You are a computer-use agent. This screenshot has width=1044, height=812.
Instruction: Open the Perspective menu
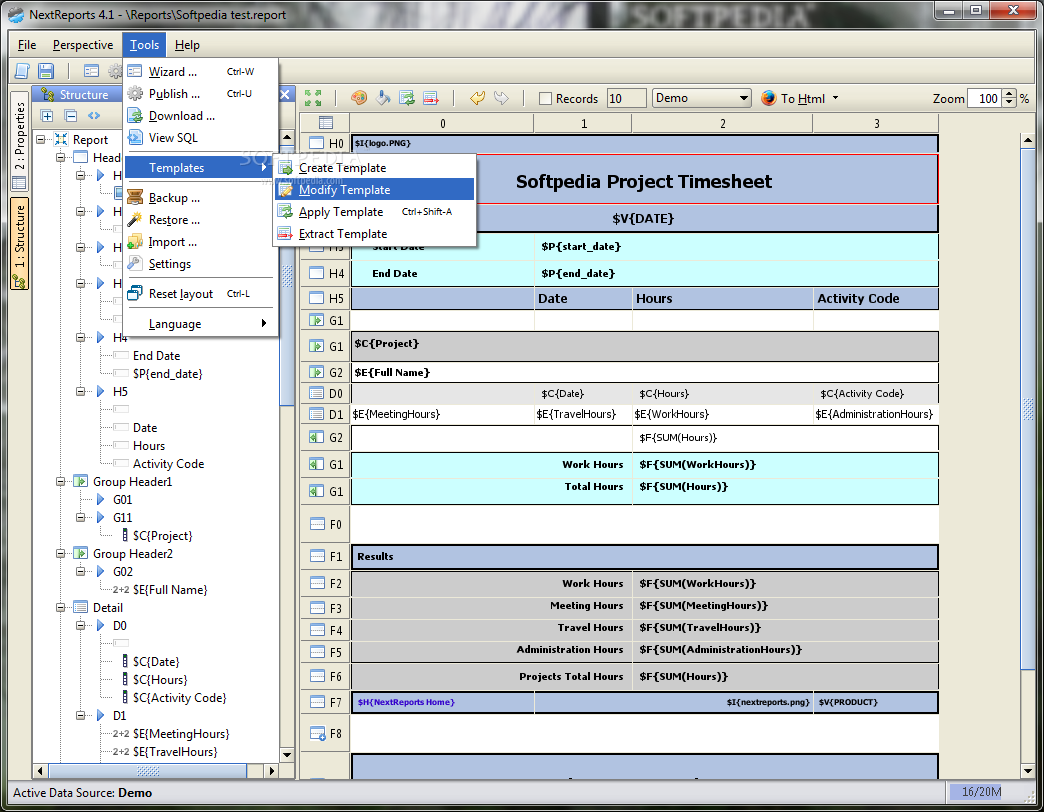[83, 45]
